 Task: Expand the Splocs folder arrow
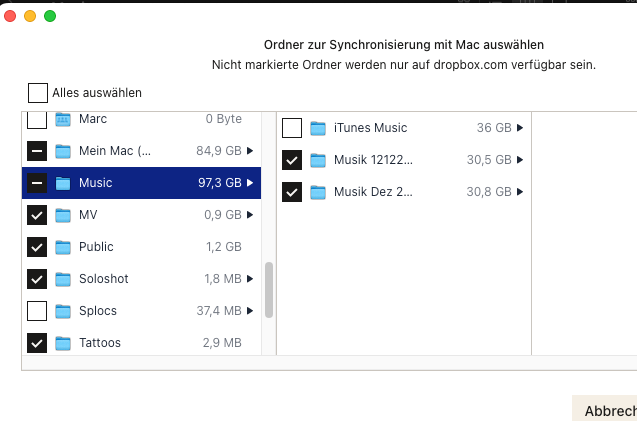249,311
